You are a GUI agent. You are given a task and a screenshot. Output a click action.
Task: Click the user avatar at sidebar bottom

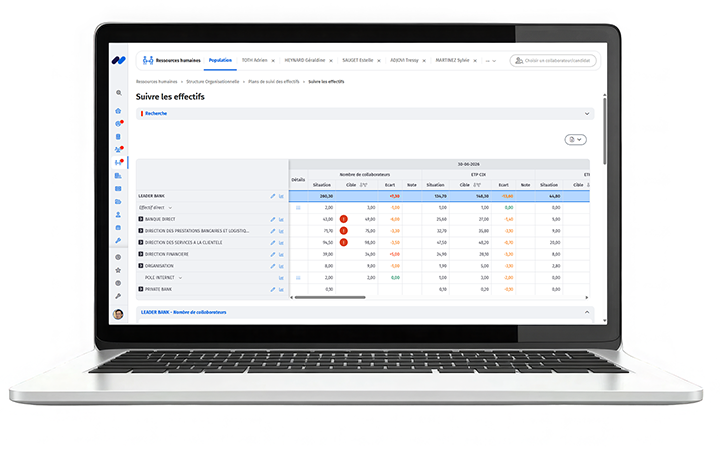pyautogui.click(x=118, y=314)
